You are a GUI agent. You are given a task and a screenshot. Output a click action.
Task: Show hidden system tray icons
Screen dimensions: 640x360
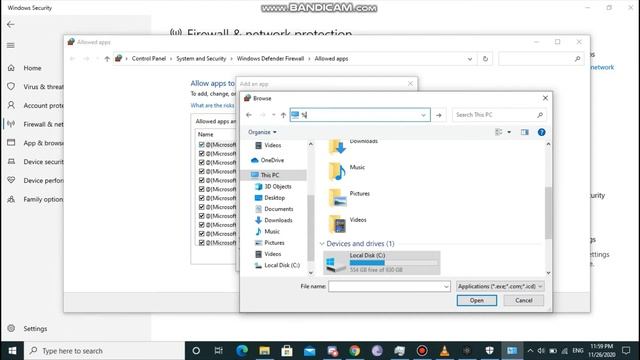point(530,351)
